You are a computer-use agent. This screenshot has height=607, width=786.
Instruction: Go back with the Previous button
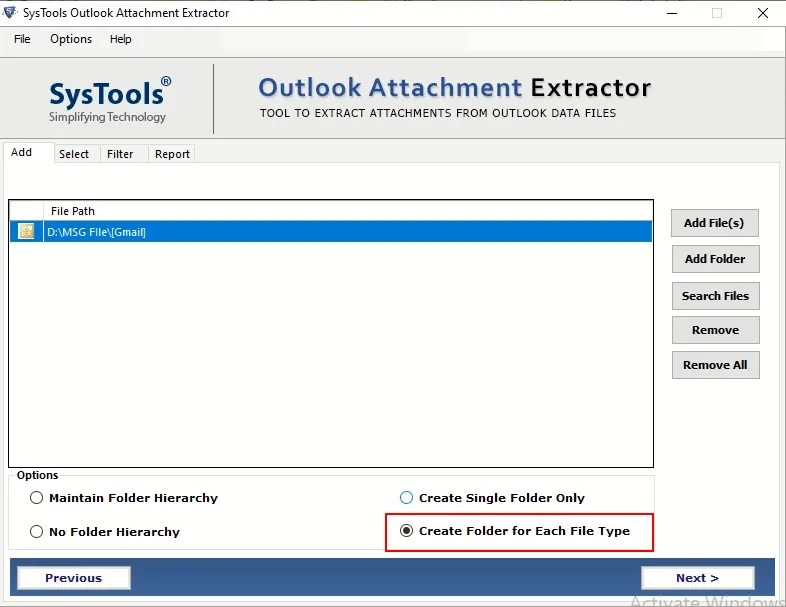(x=74, y=578)
